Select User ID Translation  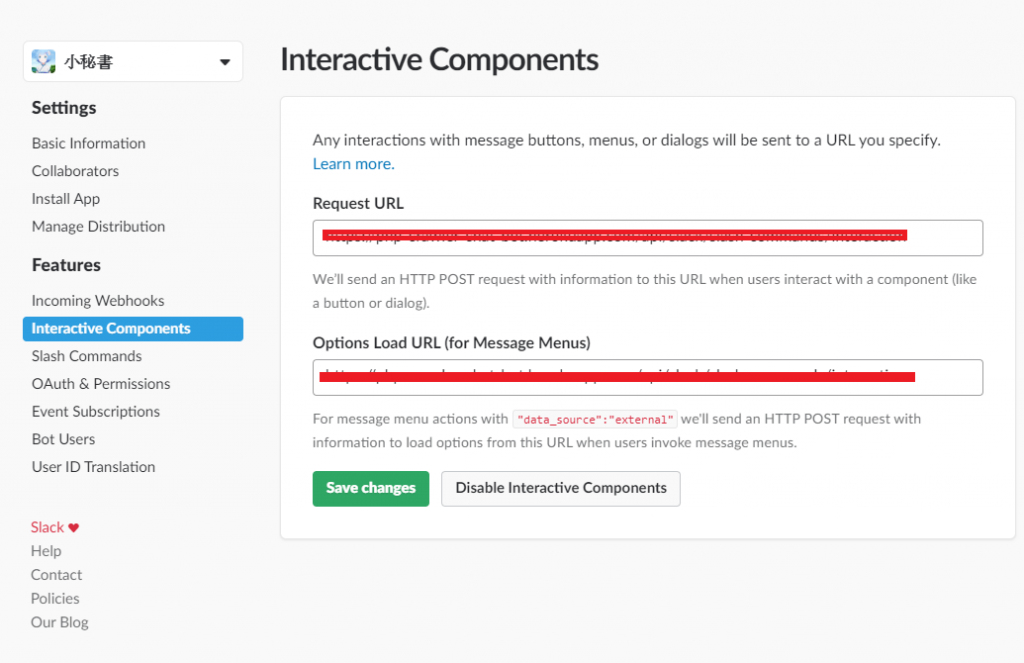[93, 467]
